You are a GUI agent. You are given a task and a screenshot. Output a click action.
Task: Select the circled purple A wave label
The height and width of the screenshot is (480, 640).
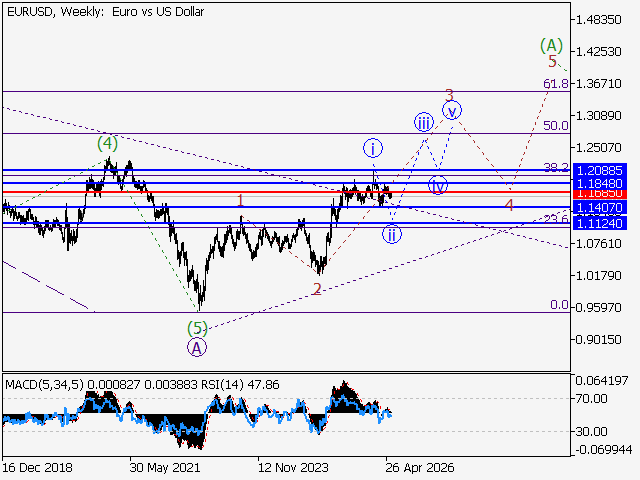pos(197,348)
